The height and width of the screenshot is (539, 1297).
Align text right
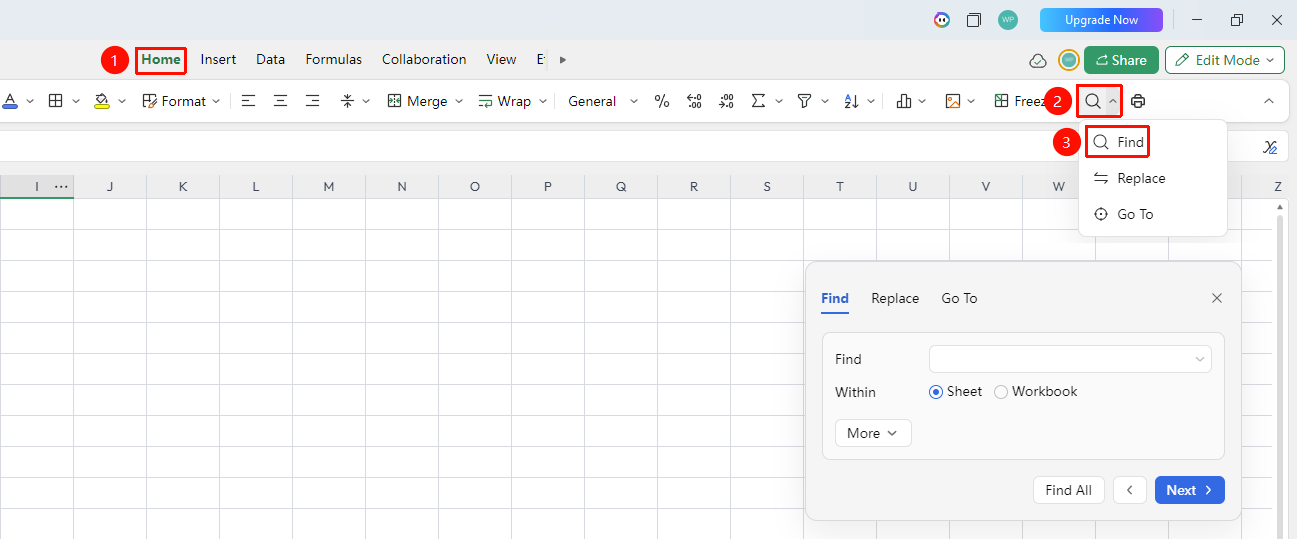(312, 101)
